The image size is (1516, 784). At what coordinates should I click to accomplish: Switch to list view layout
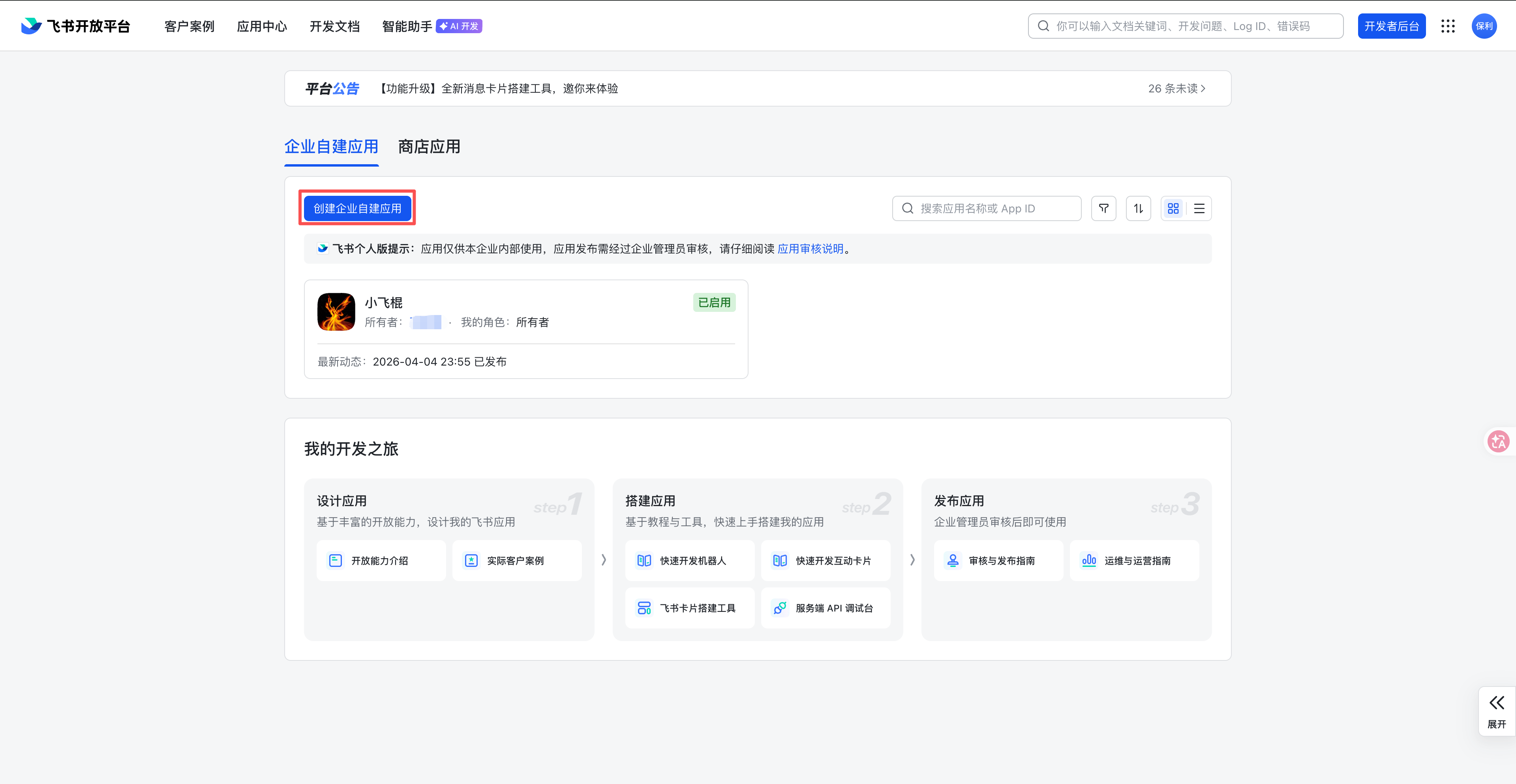tap(1199, 208)
